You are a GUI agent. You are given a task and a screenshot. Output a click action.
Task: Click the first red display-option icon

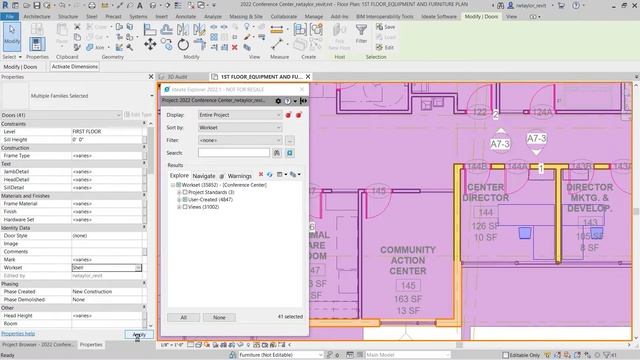289,115
